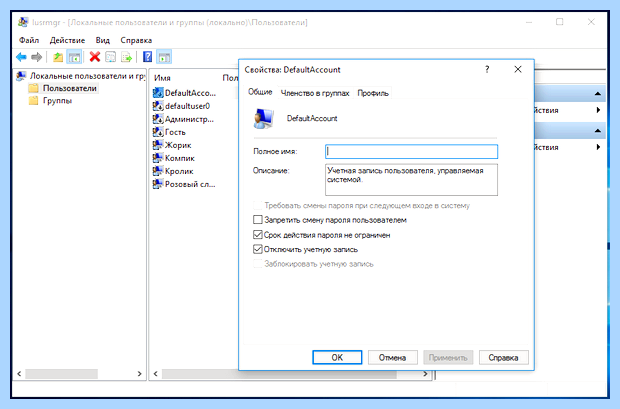Toggle Требовать смены пароля checkbox
The height and width of the screenshot is (409, 620).
click(257, 206)
